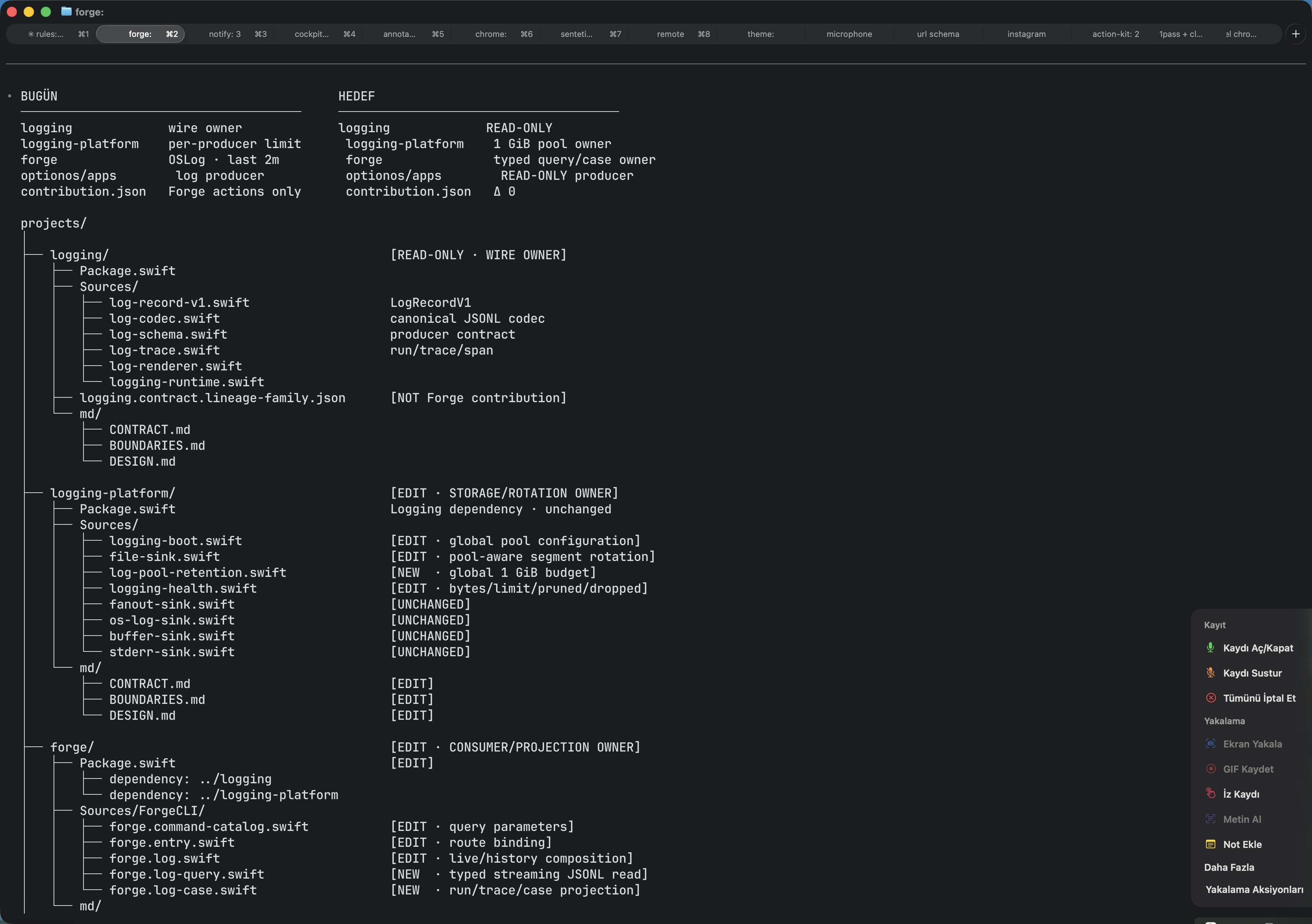Click logging-runtime.swift file name
The image size is (1312, 924).
pos(187,382)
